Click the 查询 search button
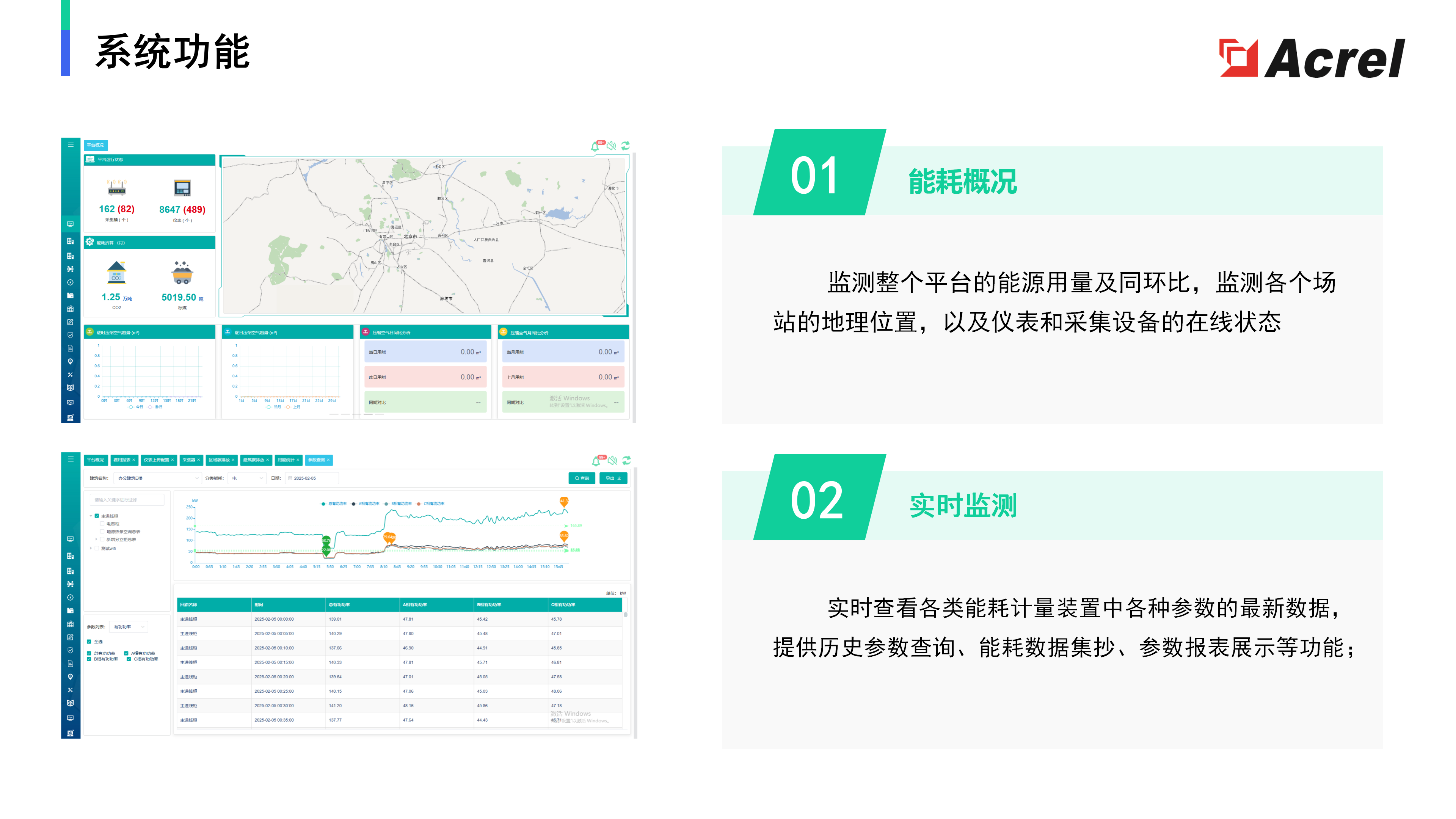Viewport: 1456px width, 819px height. pos(582,478)
